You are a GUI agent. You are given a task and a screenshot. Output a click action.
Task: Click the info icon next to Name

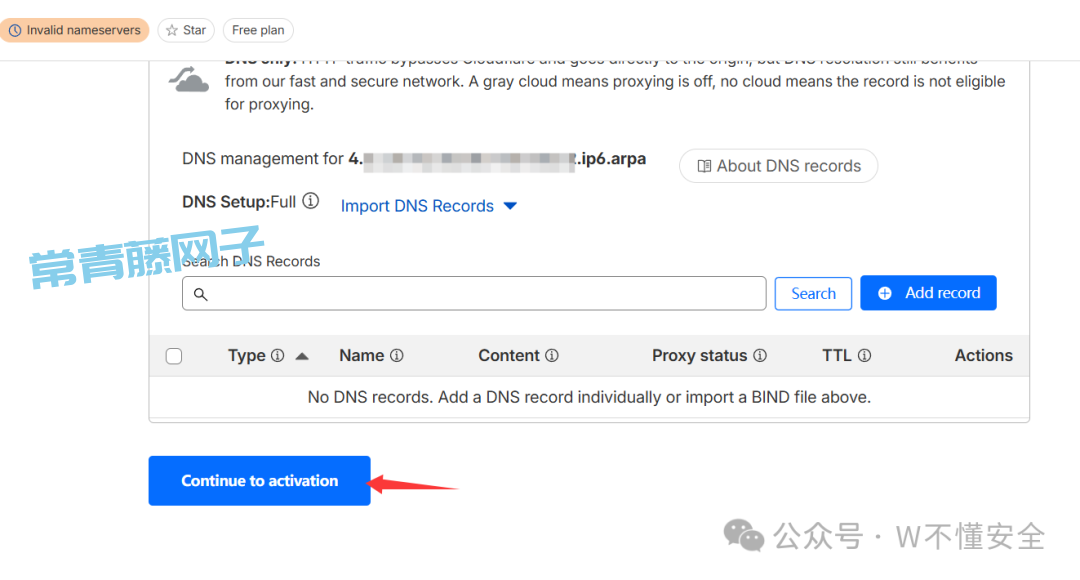397,356
